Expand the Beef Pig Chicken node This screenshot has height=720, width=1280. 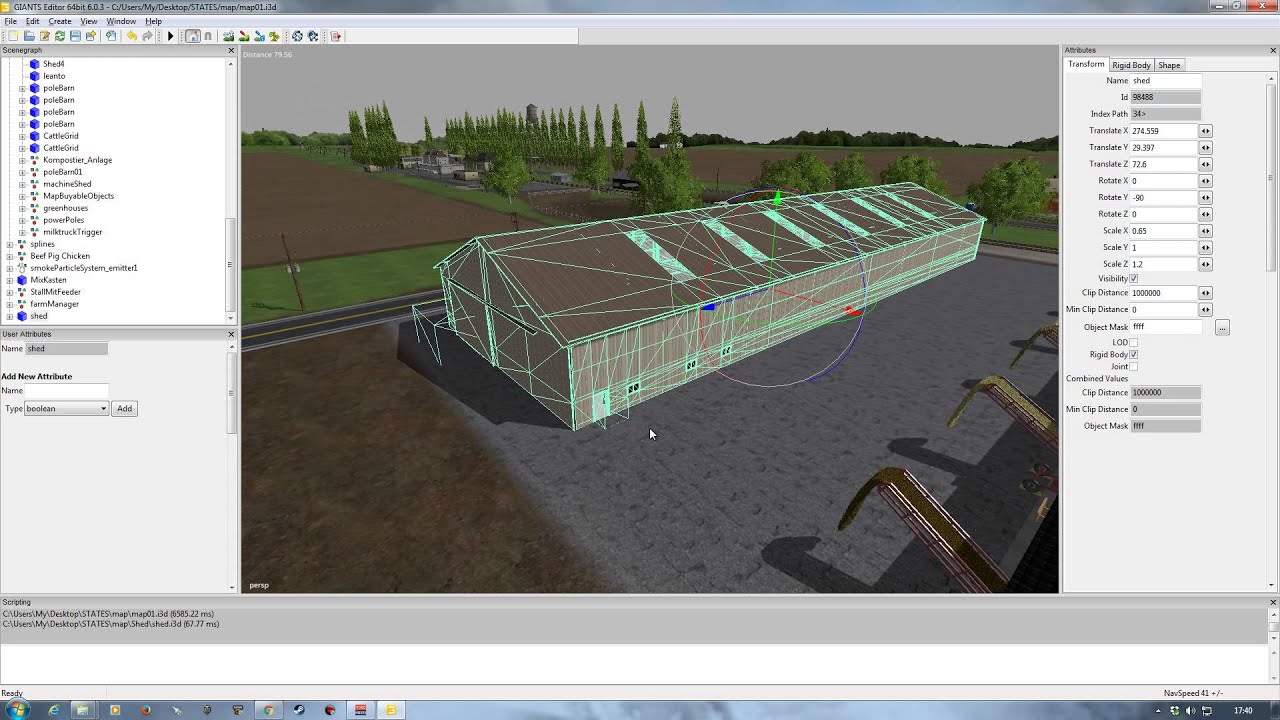[10, 256]
